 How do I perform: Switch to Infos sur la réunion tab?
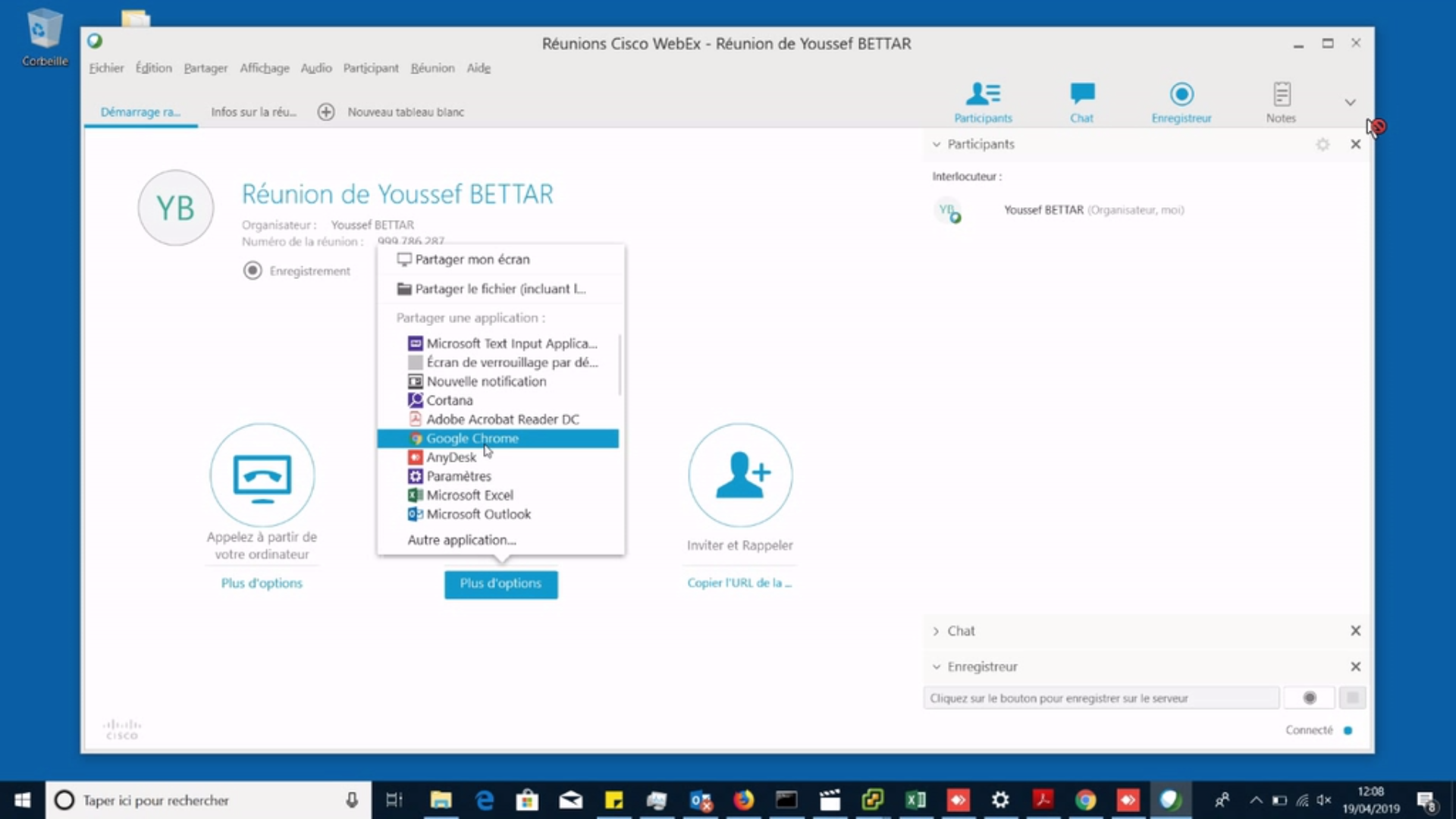pyautogui.click(x=253, y=112)
